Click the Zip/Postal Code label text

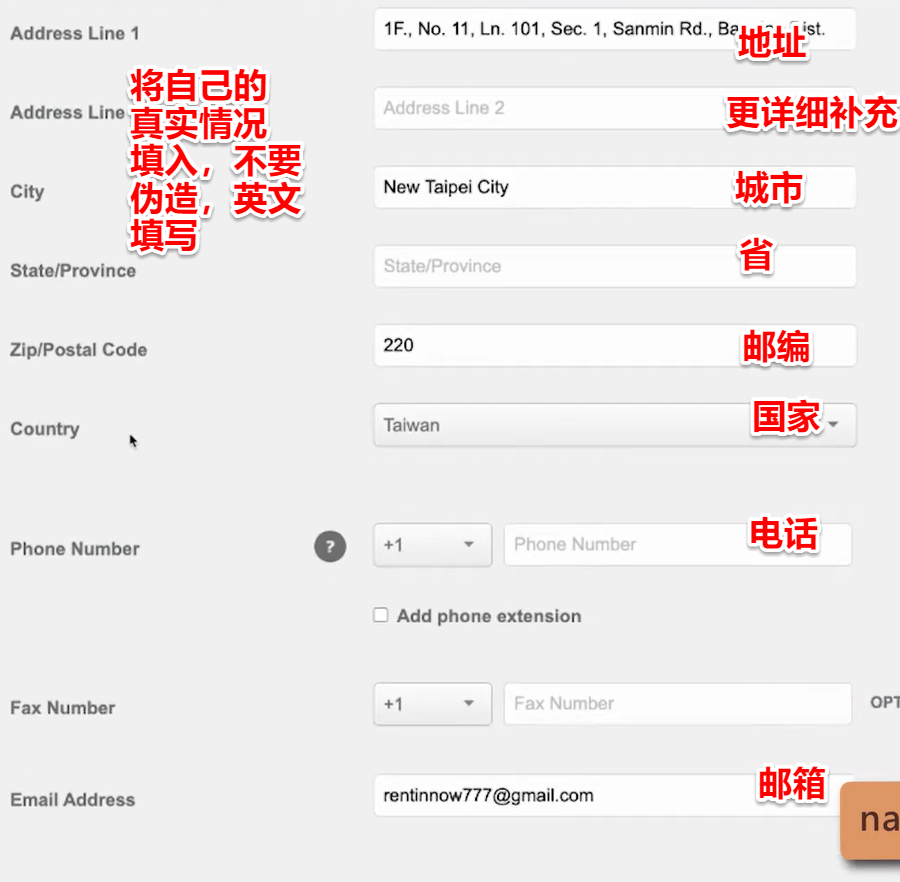click(x=79, y=349)
